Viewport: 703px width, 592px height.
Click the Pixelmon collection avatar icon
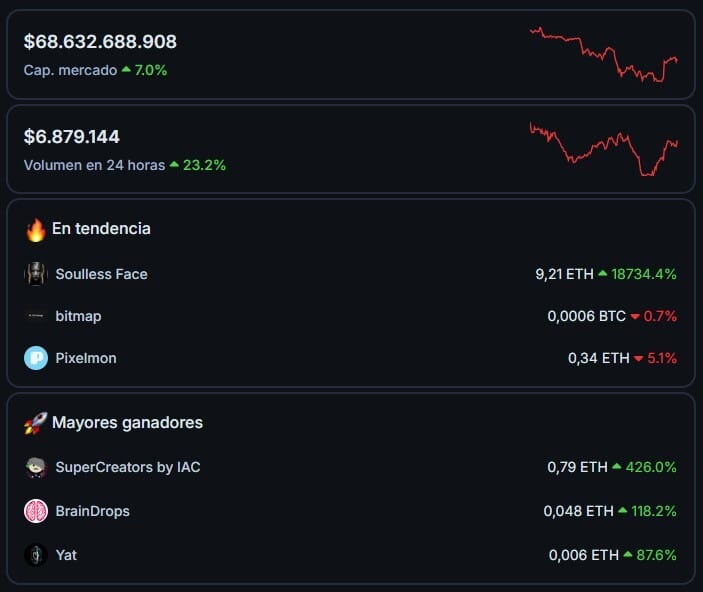click(36, 358)
